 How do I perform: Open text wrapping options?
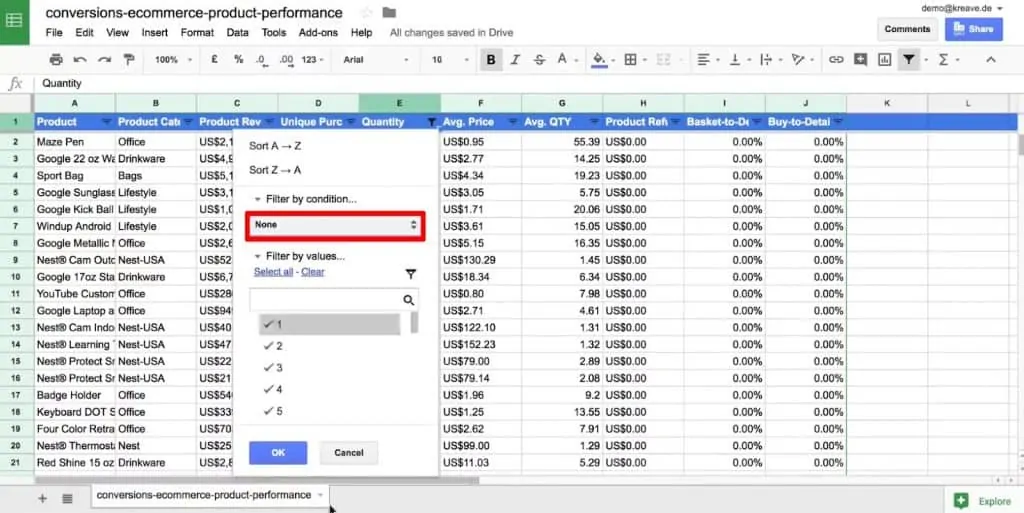(x=770, y=59)
